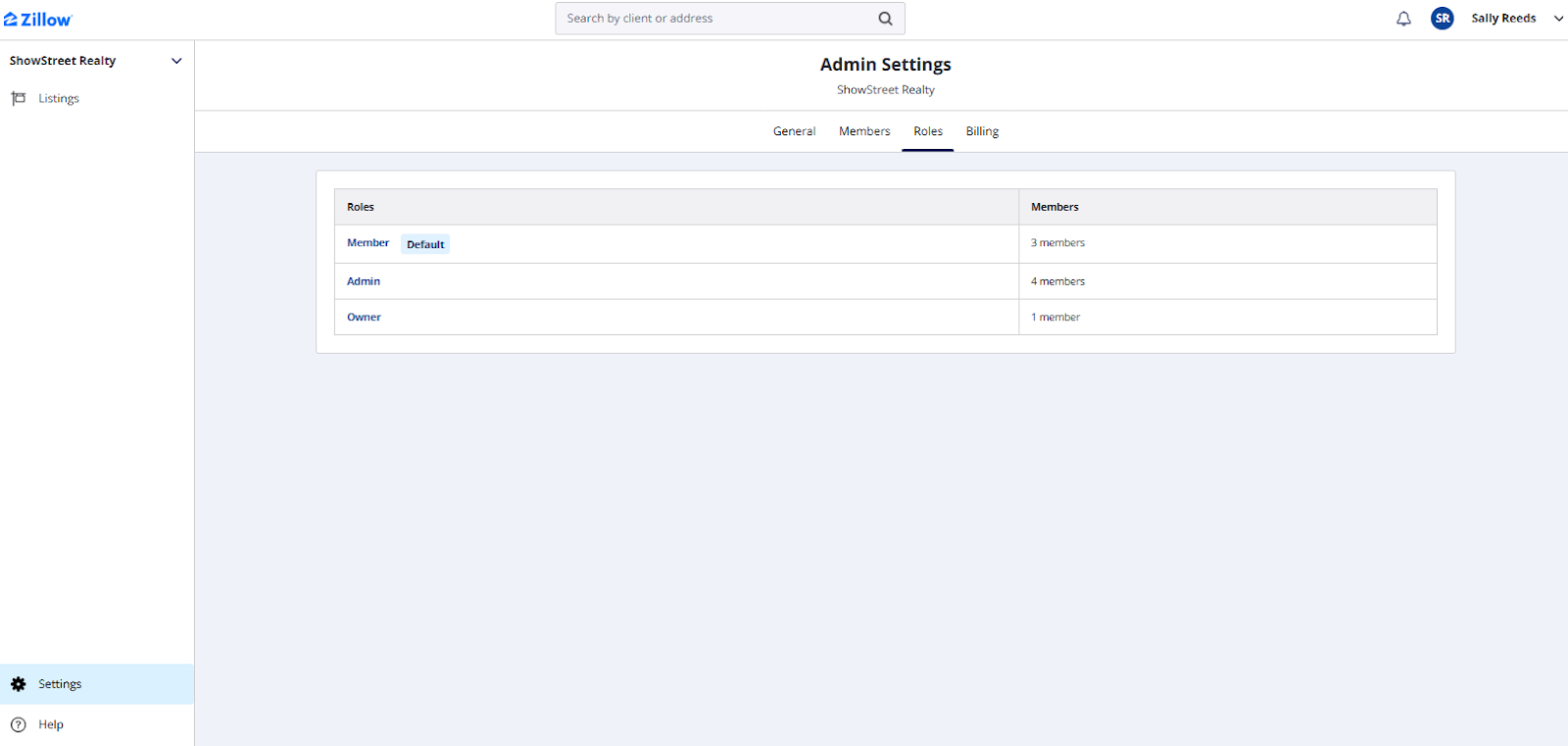Open the Members tab
1568x746 pixels.
(864, 131)
